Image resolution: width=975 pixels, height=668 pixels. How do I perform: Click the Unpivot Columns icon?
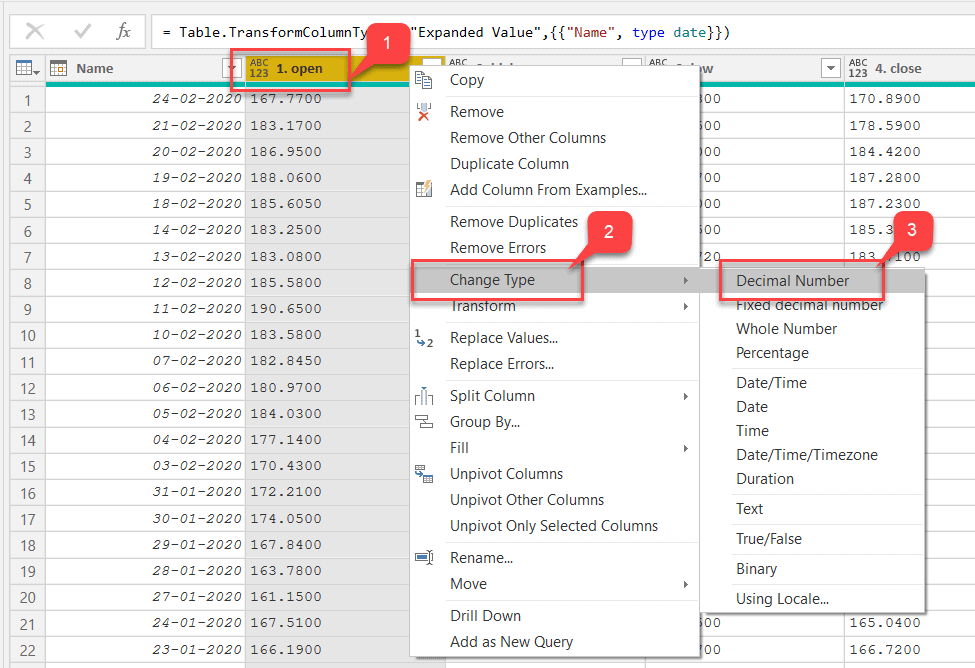point(423,474)
